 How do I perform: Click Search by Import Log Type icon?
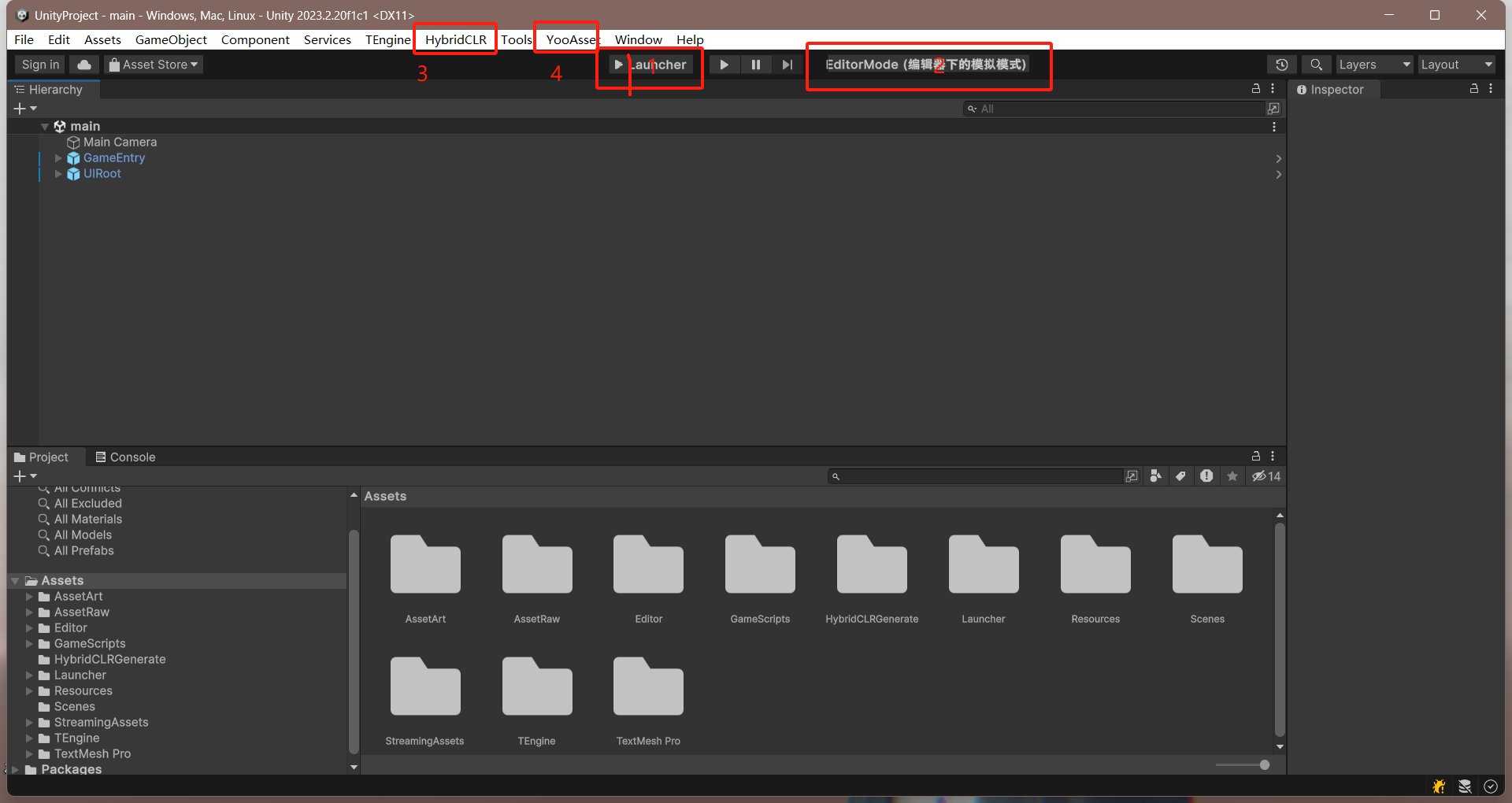[1206, 476]
